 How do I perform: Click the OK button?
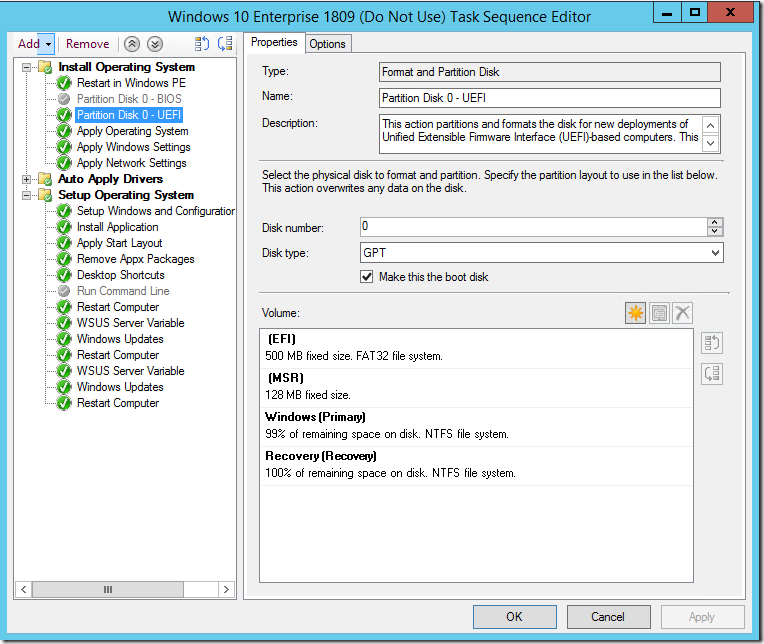click(x=515, y=617)
